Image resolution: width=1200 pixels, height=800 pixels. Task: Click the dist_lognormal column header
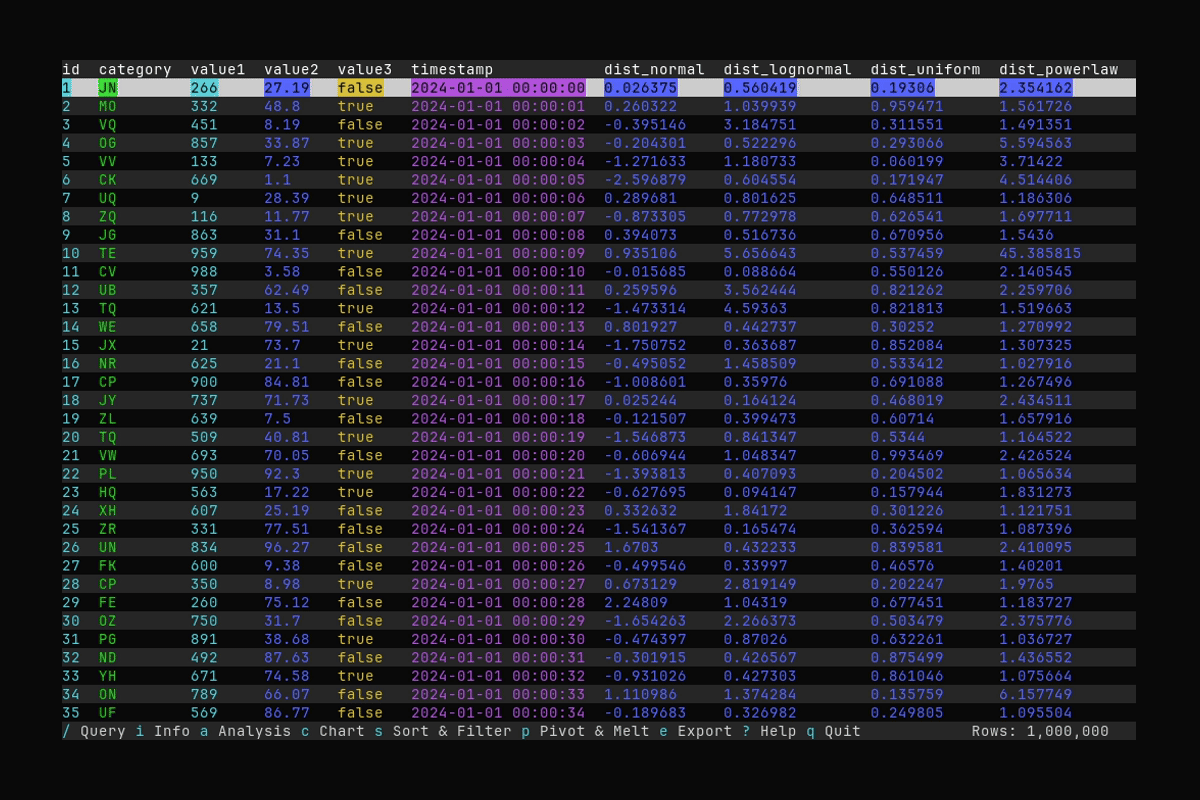(788, 69)
